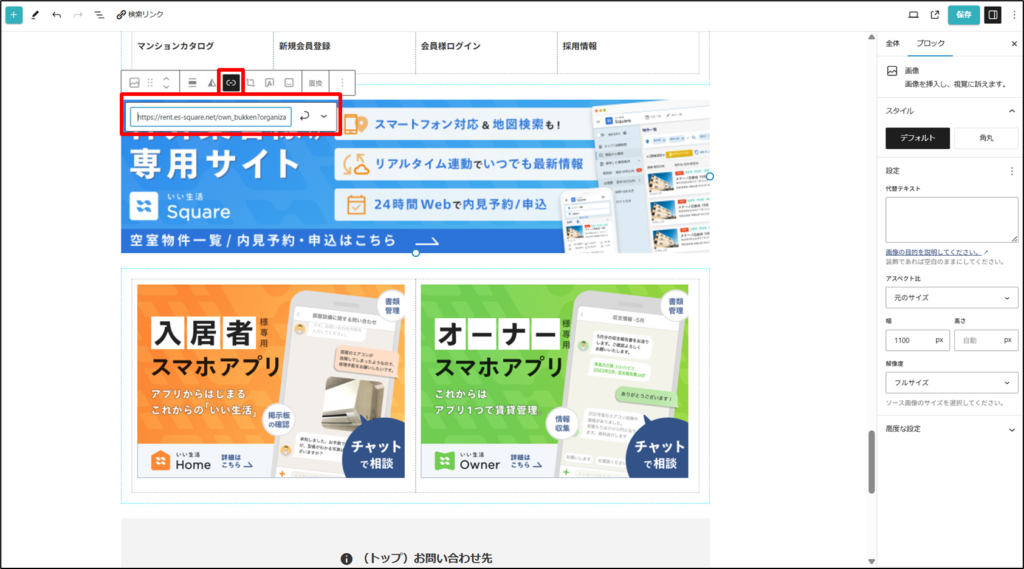
Task: Switch to the 全体 tab
Action: [893, 44]
